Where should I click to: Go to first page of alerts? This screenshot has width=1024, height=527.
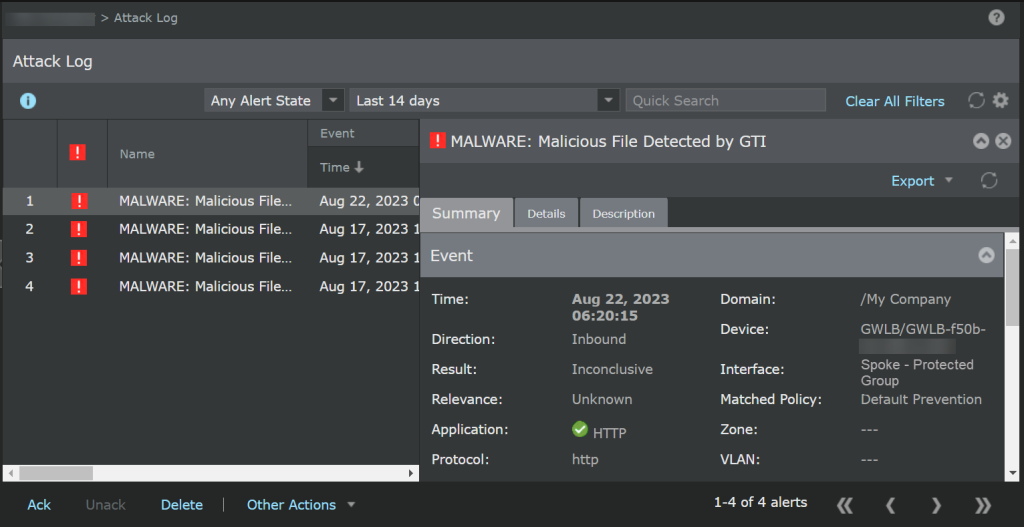(x=845, y=505)
